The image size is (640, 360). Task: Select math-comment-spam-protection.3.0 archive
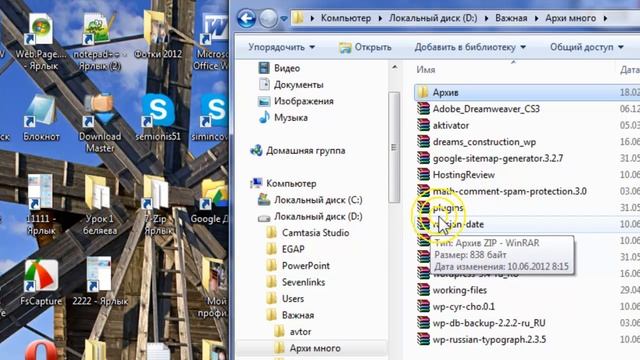502,191
